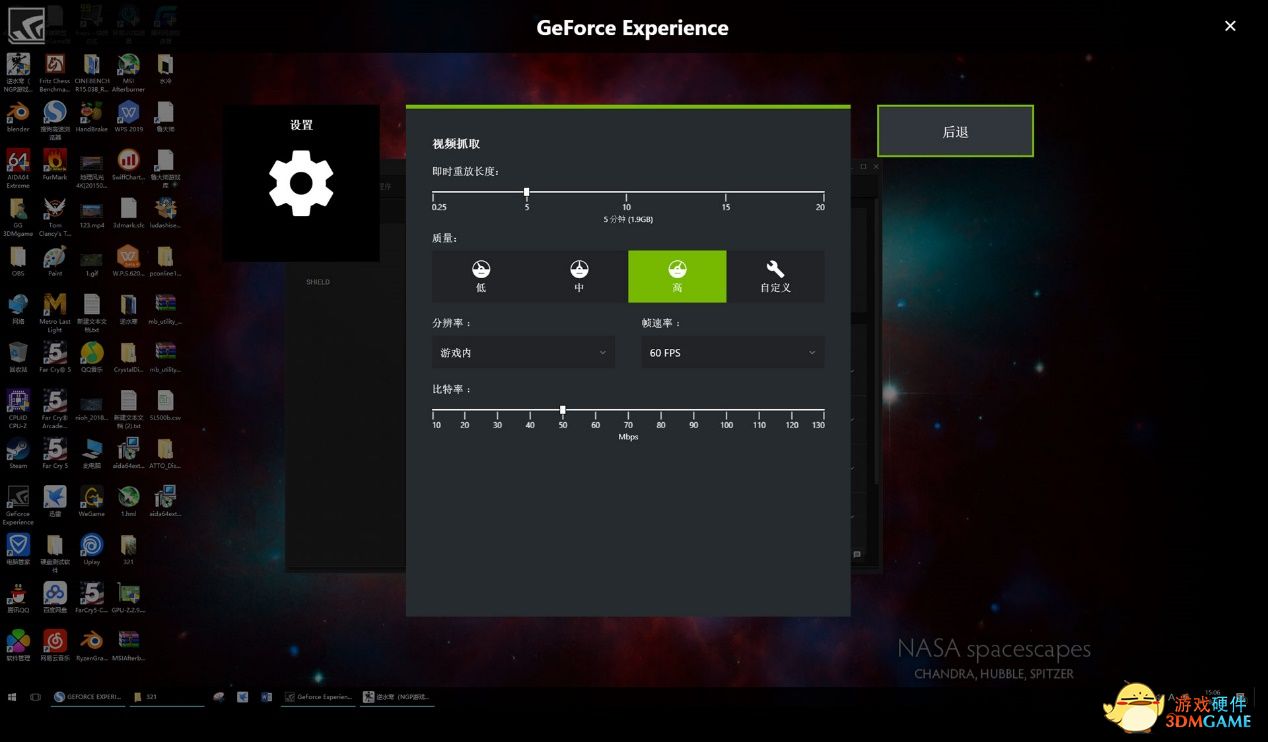Click the 后退 back button

(955, 131)
